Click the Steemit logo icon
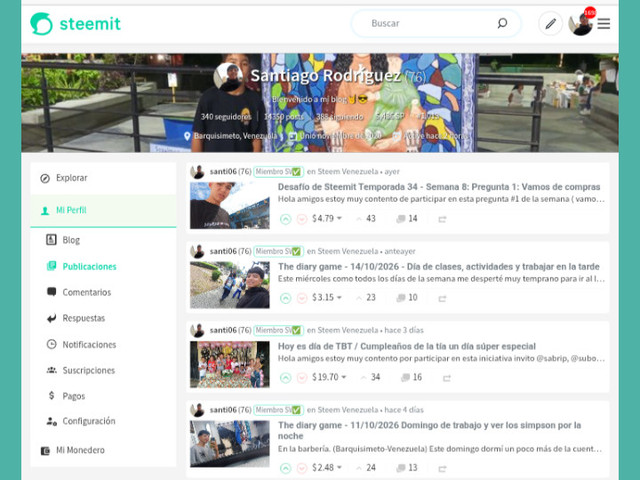The width and height of the screenshot is (640, 480). 41,24
